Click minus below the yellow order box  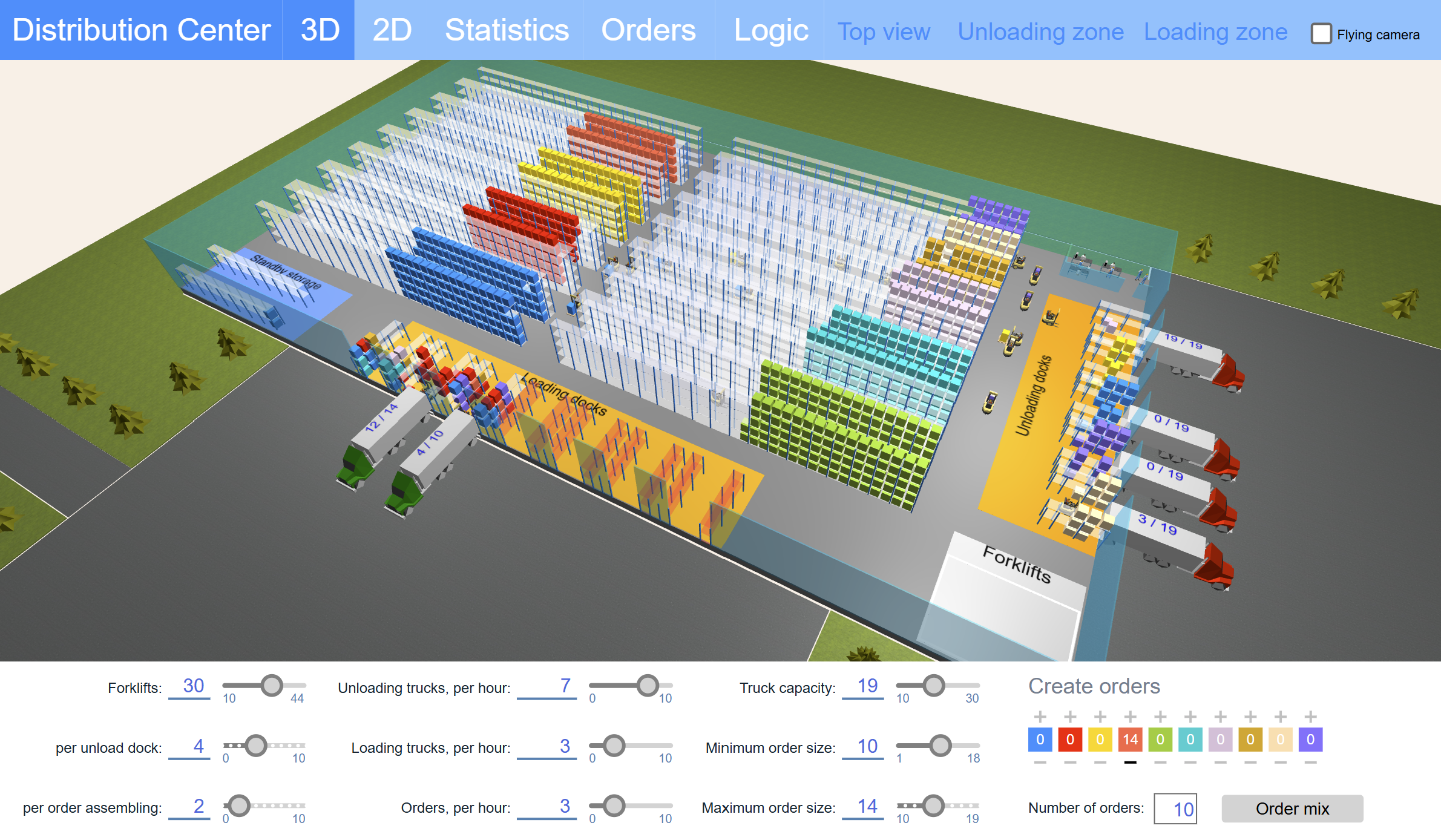1100,763
